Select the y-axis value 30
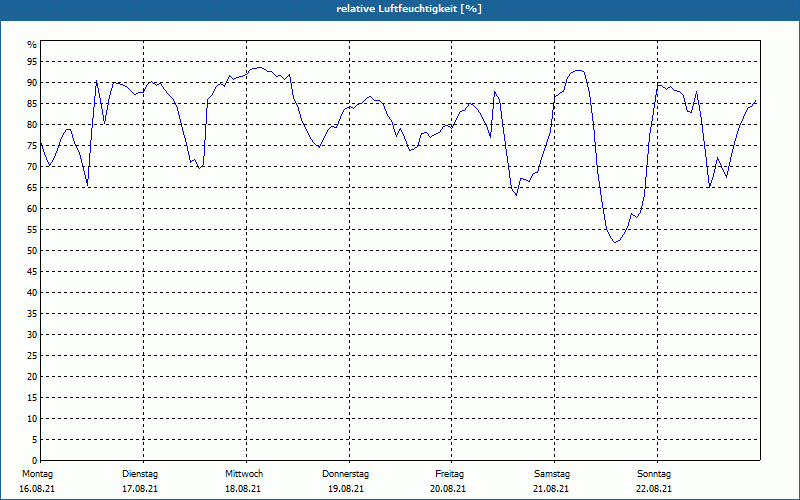Image resolution: width=800 pixels, height=500 pixels. coord(32,335)
